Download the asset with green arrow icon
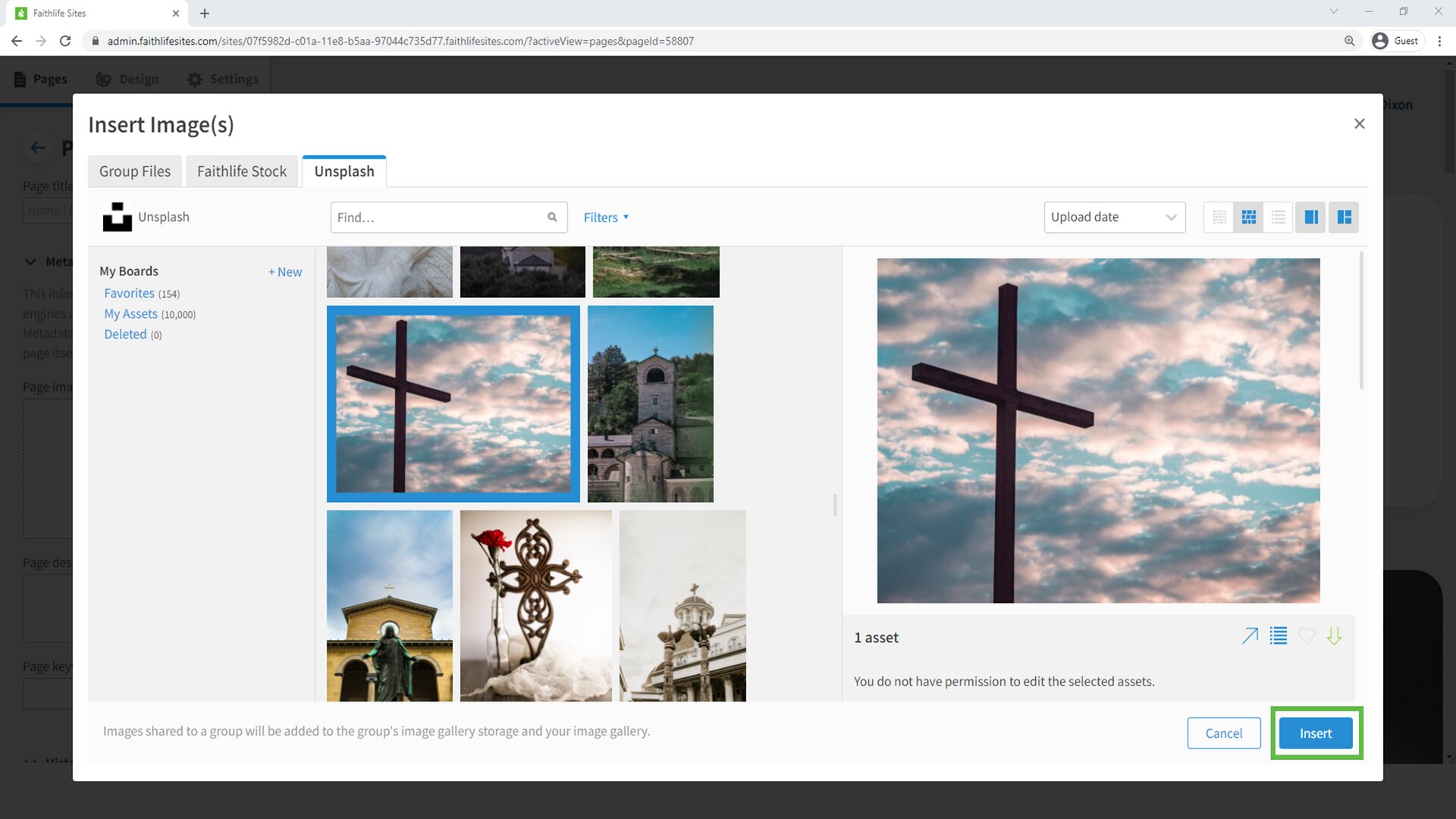Viewport: 1456px width, 819px height. 1334,635
